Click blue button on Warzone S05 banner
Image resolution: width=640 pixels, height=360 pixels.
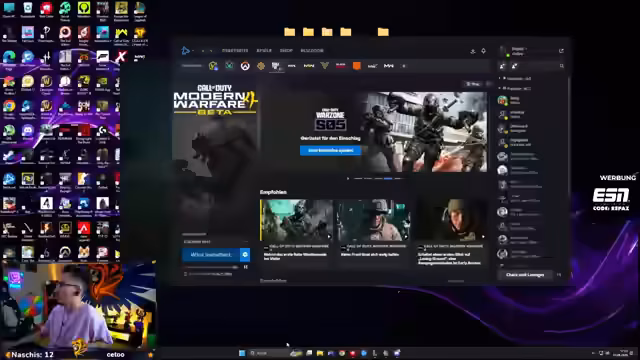click(x=330, y=151)
